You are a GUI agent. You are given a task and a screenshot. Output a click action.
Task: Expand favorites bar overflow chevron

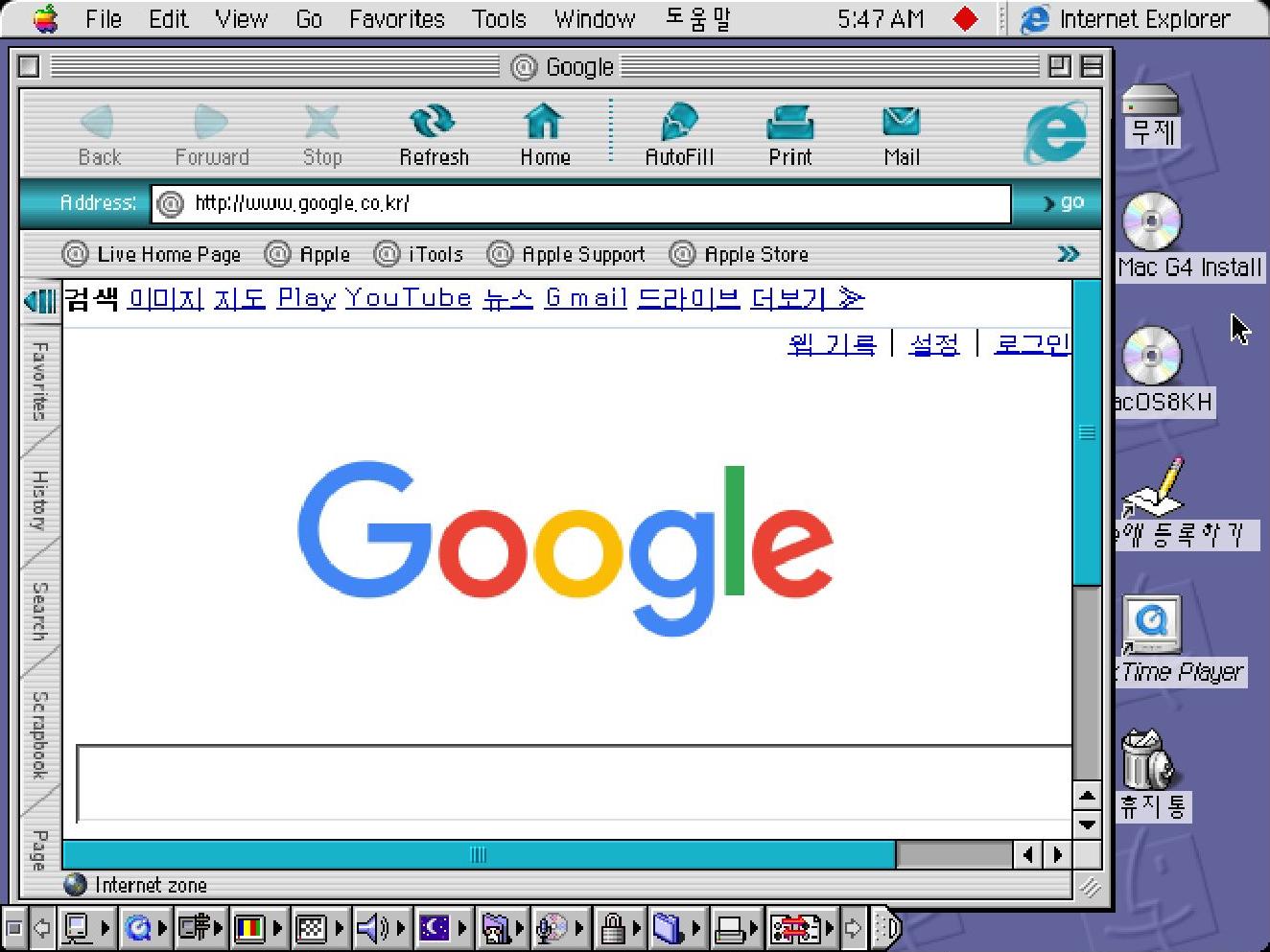1068,254
